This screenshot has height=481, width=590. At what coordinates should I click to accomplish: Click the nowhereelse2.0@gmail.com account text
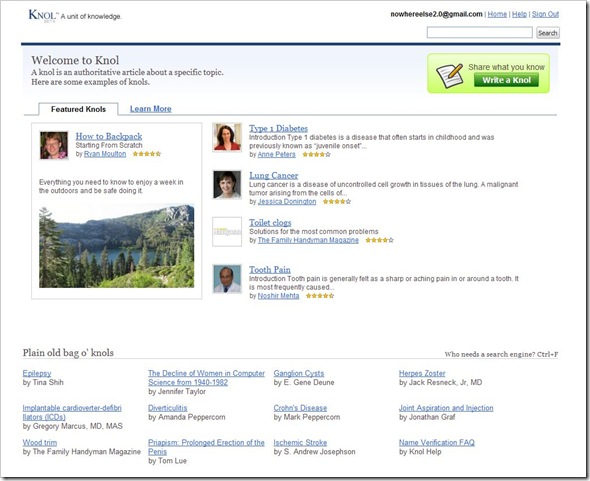pos(436,14)
